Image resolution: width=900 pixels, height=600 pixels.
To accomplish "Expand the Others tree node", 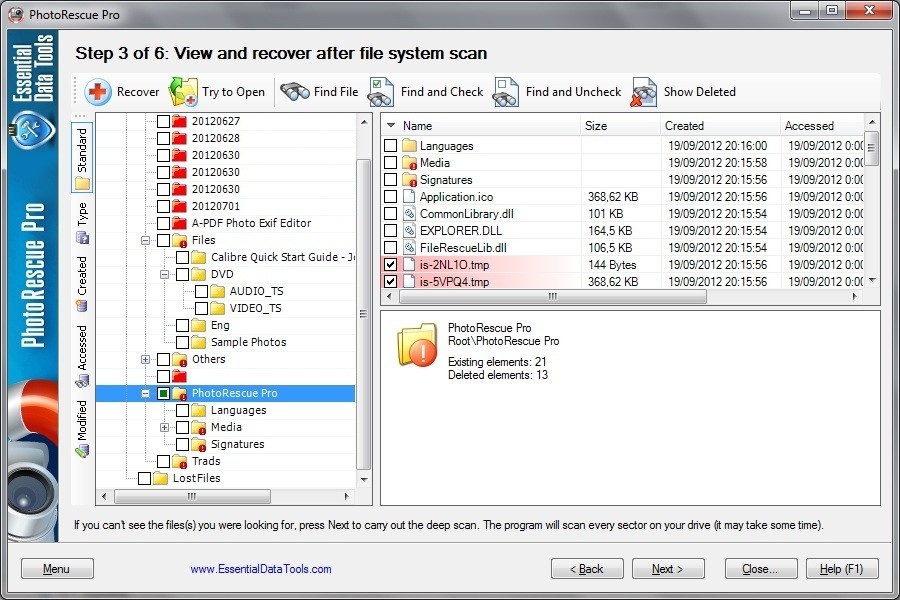I will (x=146, y=359).
